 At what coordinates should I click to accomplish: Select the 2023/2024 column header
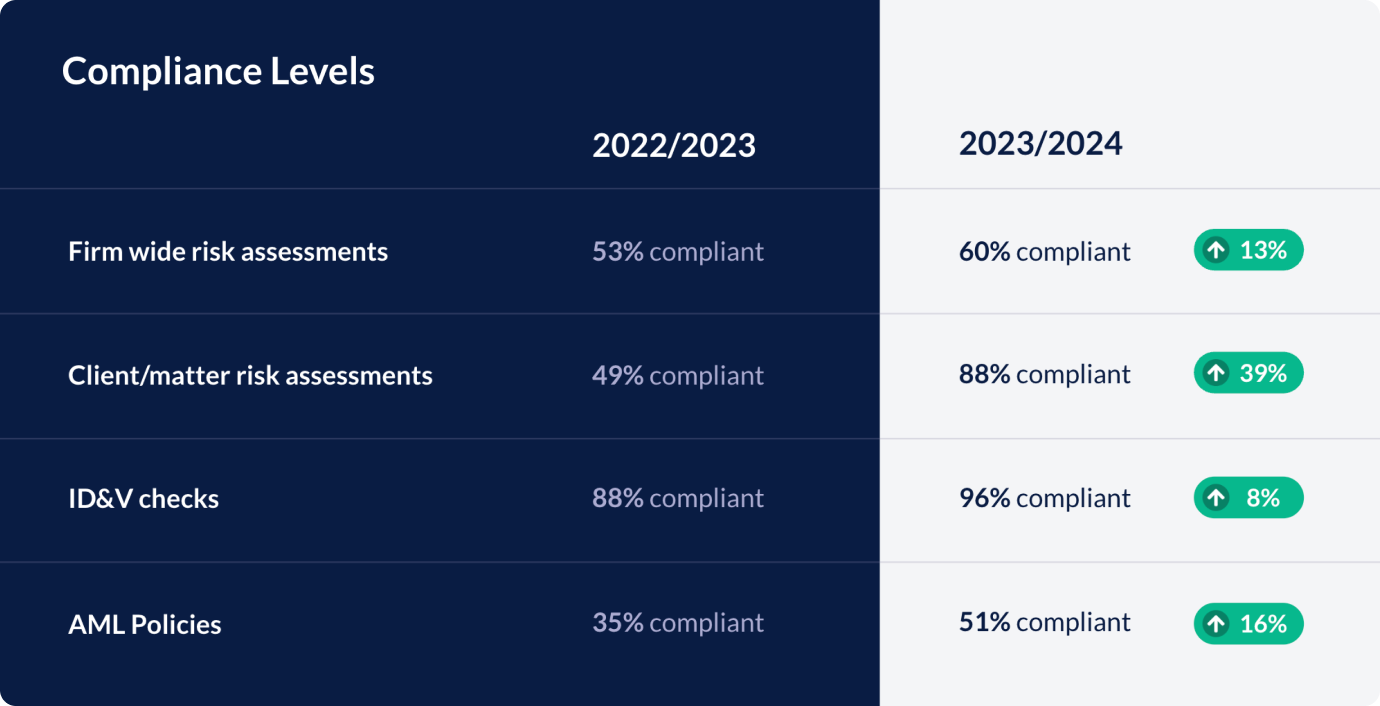click(1041, 143)
